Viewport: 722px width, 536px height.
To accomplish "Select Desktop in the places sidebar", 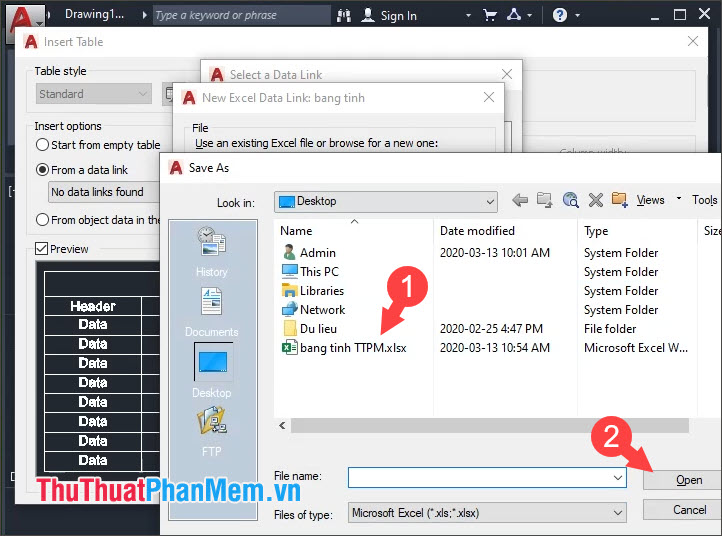I will pos(211,371).
